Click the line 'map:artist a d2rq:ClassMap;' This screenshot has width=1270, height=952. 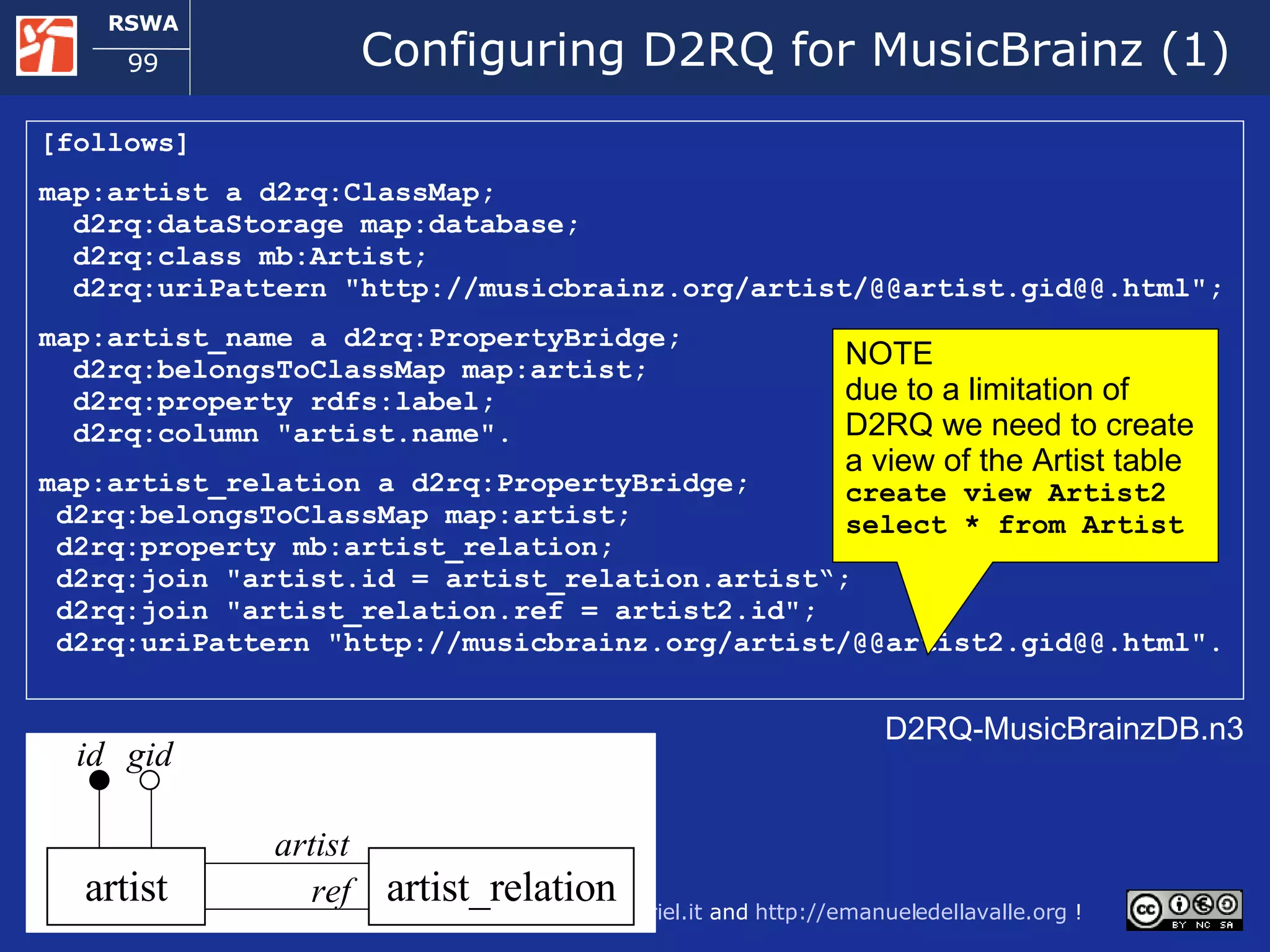(266, 193)
